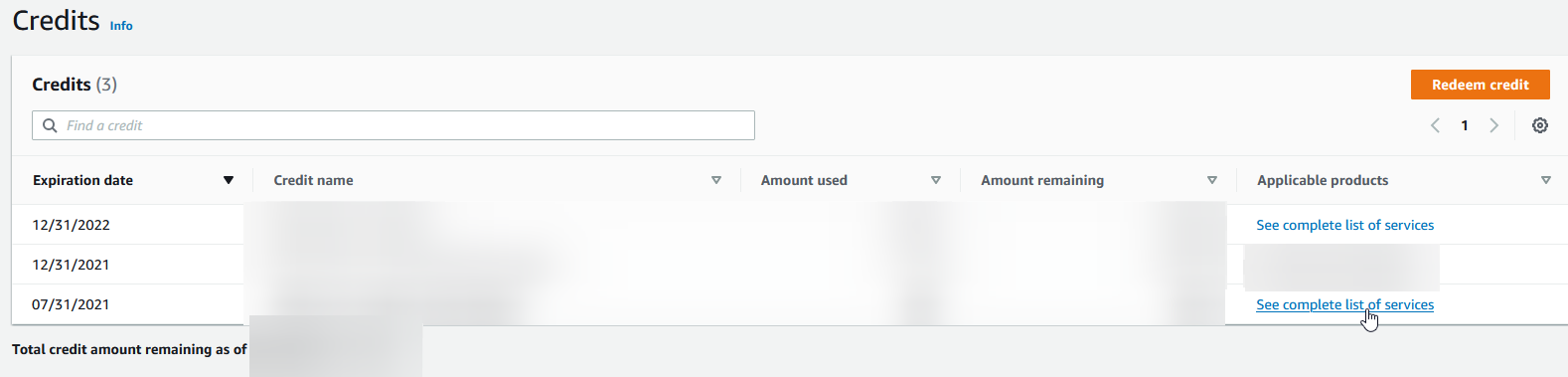Select page number 1 in pagination

pyautogui.click(x=1465, y=125)
